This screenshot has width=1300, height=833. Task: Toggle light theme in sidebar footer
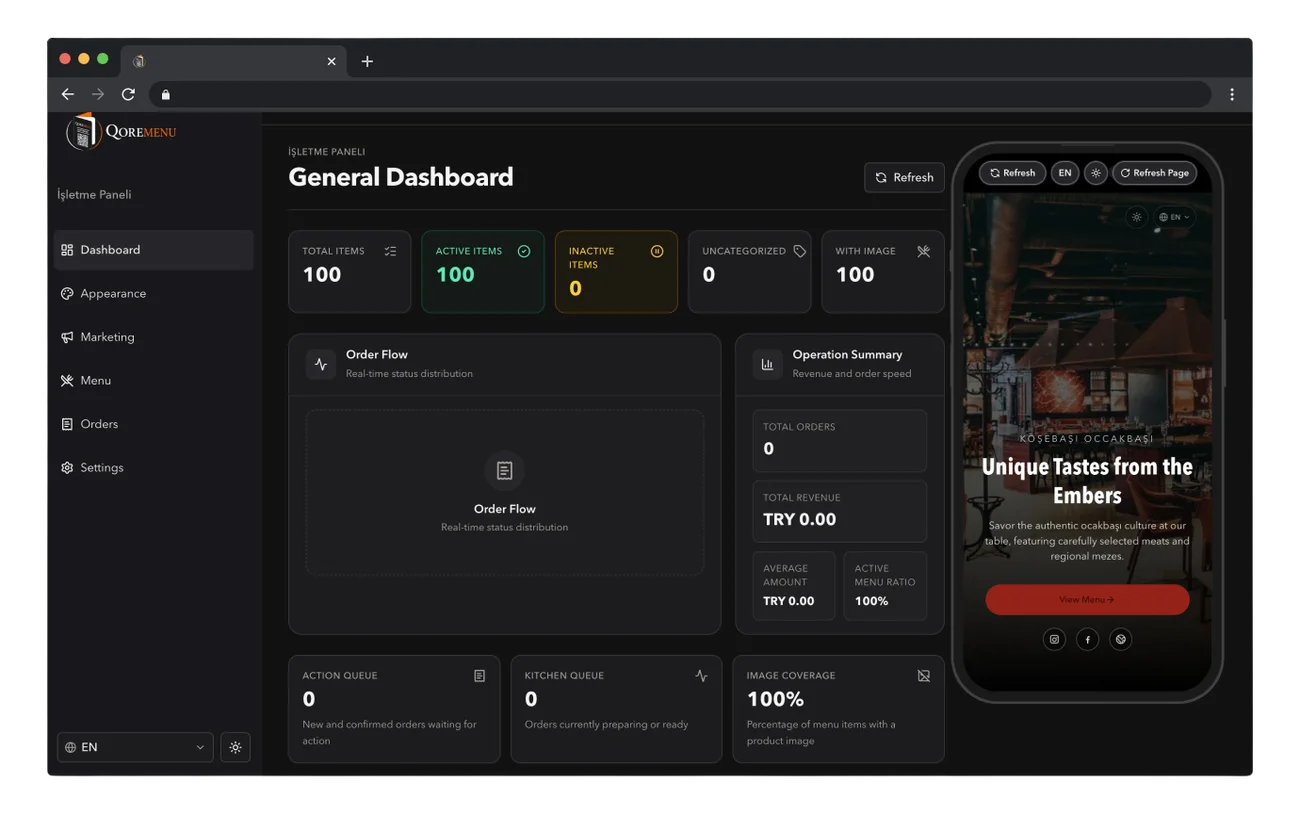click(x=236, y=747)
